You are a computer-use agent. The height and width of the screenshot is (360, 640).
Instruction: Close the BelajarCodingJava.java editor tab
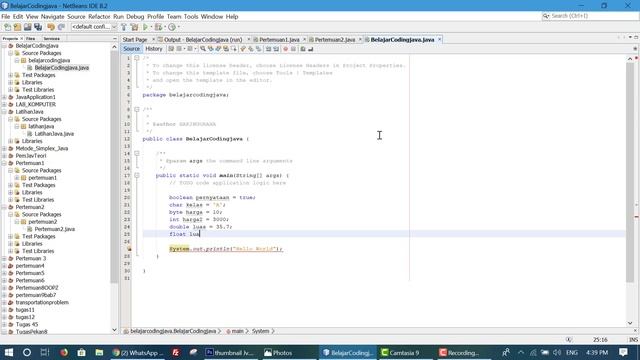440,40
